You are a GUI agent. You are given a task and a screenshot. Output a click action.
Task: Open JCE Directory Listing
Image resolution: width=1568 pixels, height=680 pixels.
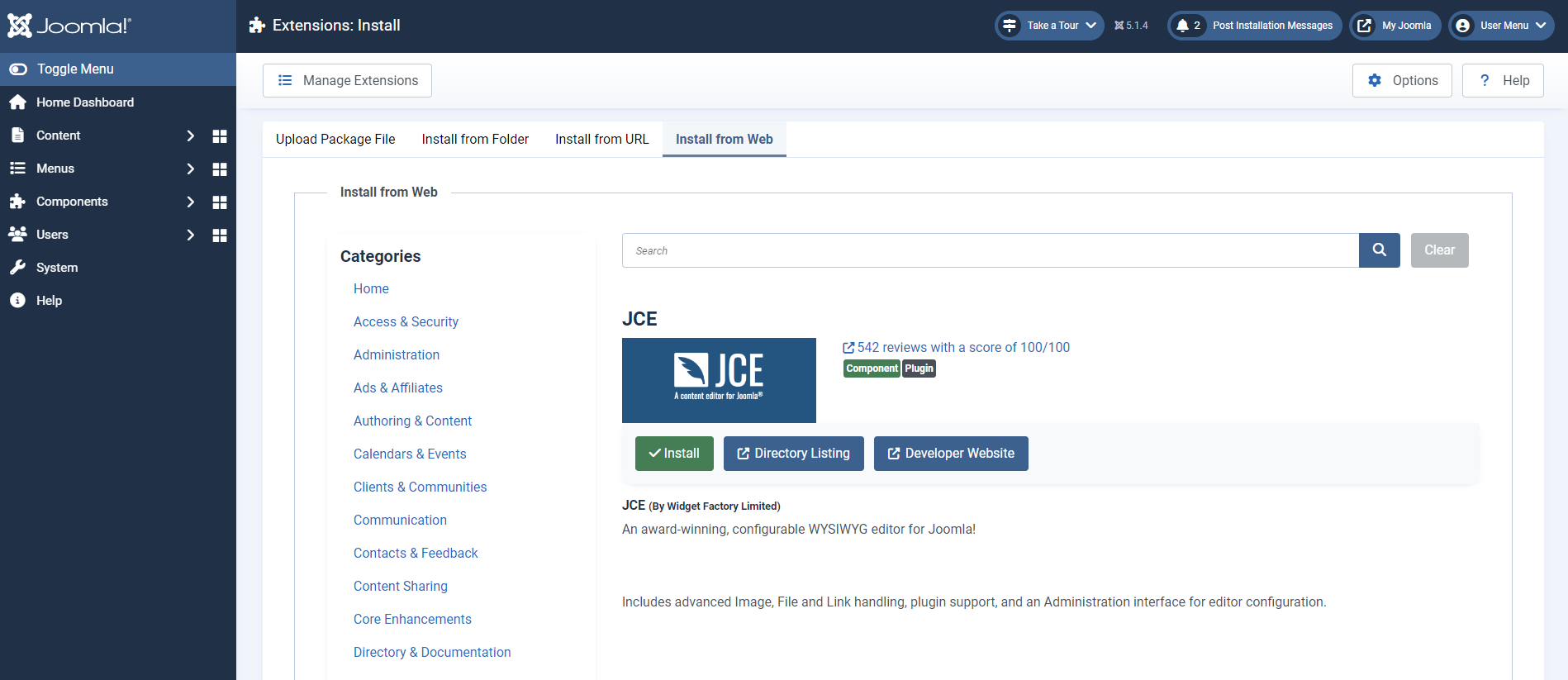coord(794,454)
